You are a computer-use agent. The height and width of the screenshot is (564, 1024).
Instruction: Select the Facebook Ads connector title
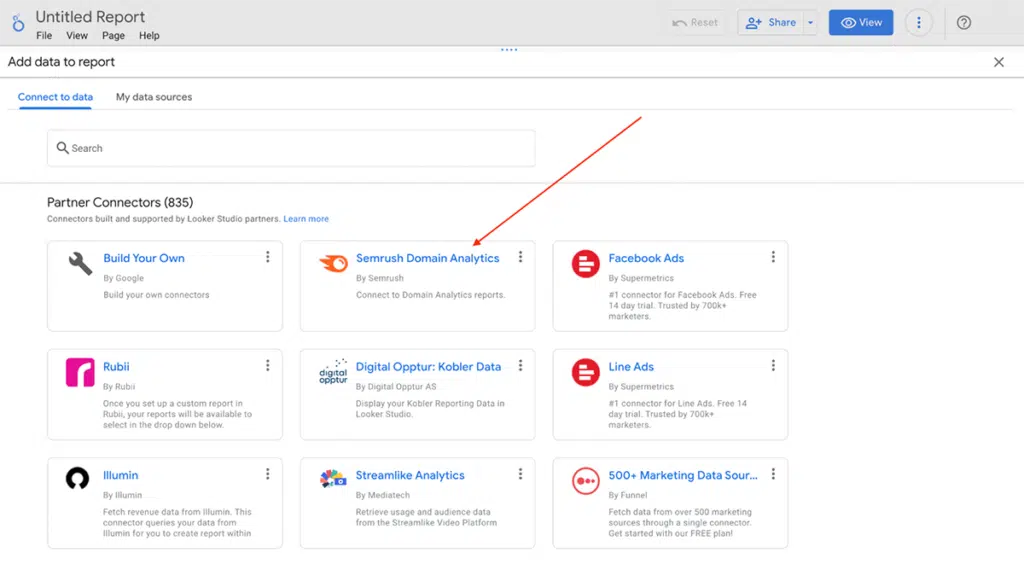pyautogui.click(x=646, y=258)
